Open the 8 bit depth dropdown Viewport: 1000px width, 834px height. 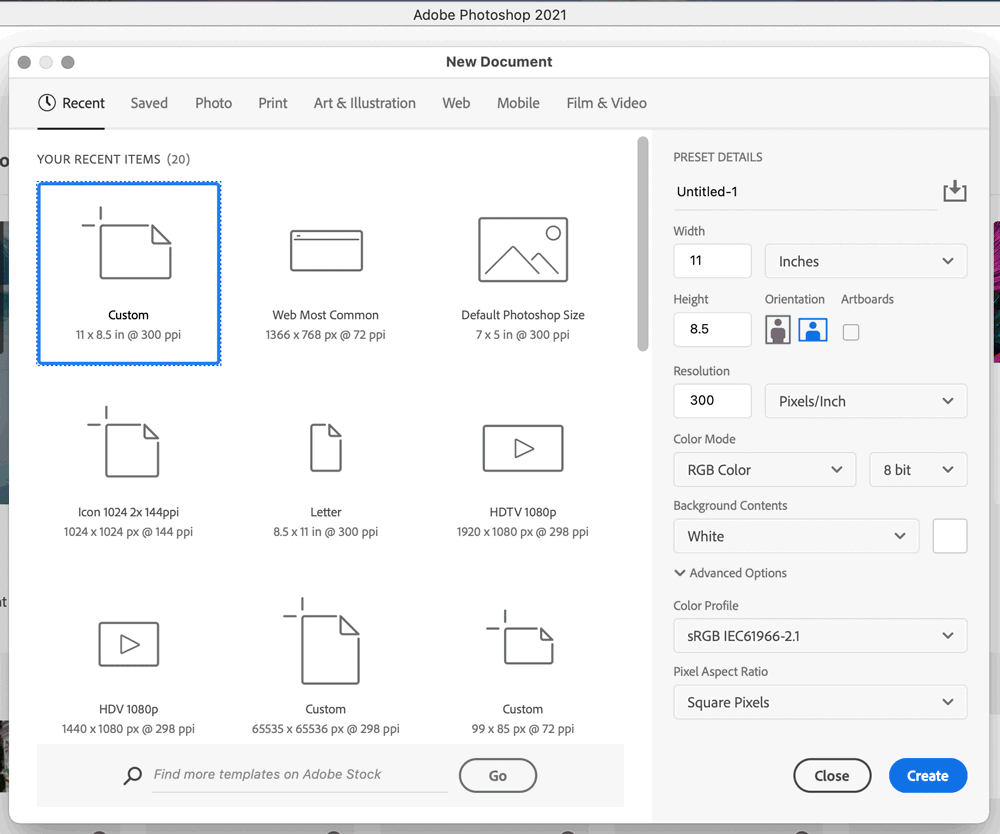[918, 470]
